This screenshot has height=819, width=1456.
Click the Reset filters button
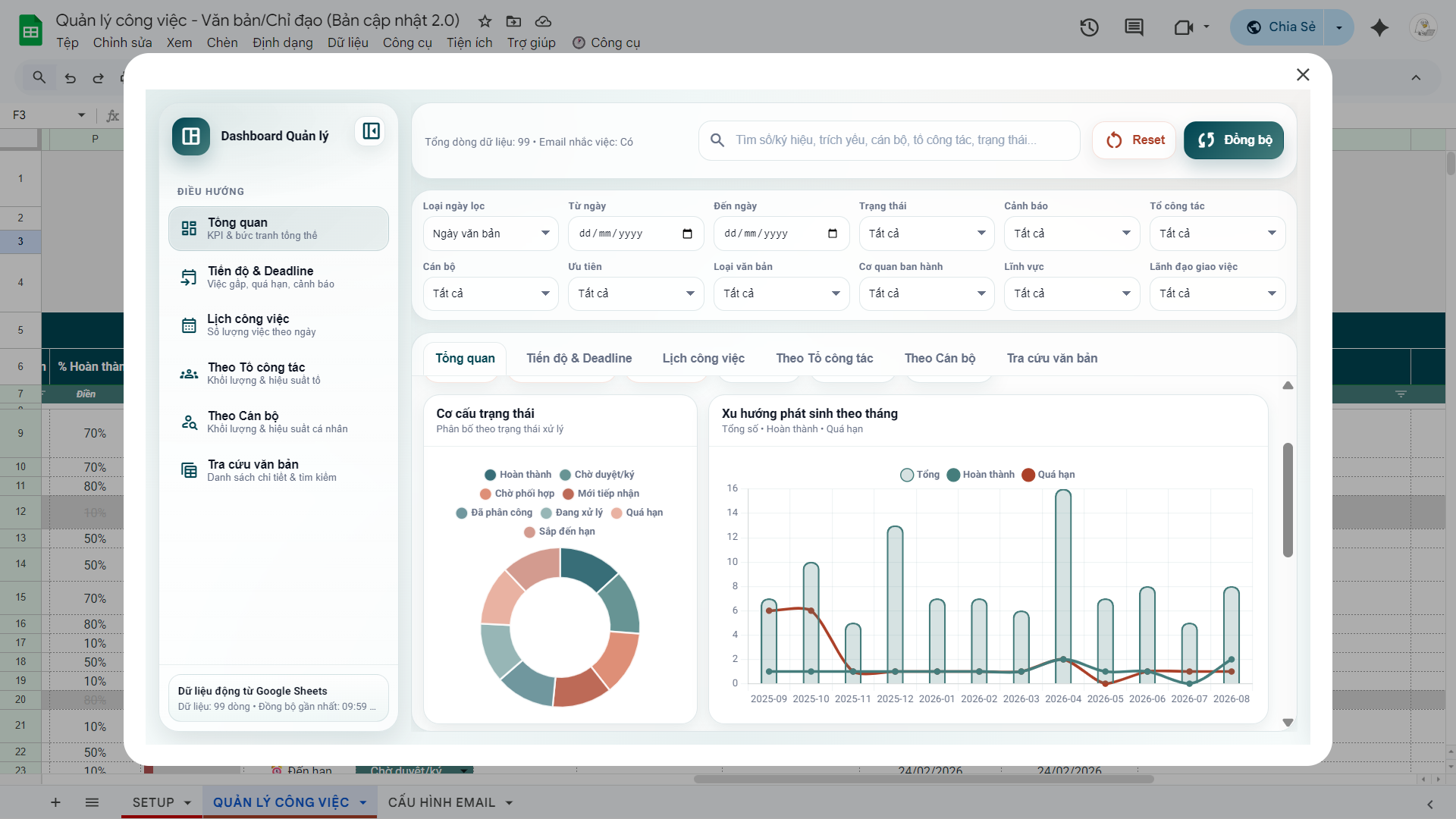point(1134,140)
